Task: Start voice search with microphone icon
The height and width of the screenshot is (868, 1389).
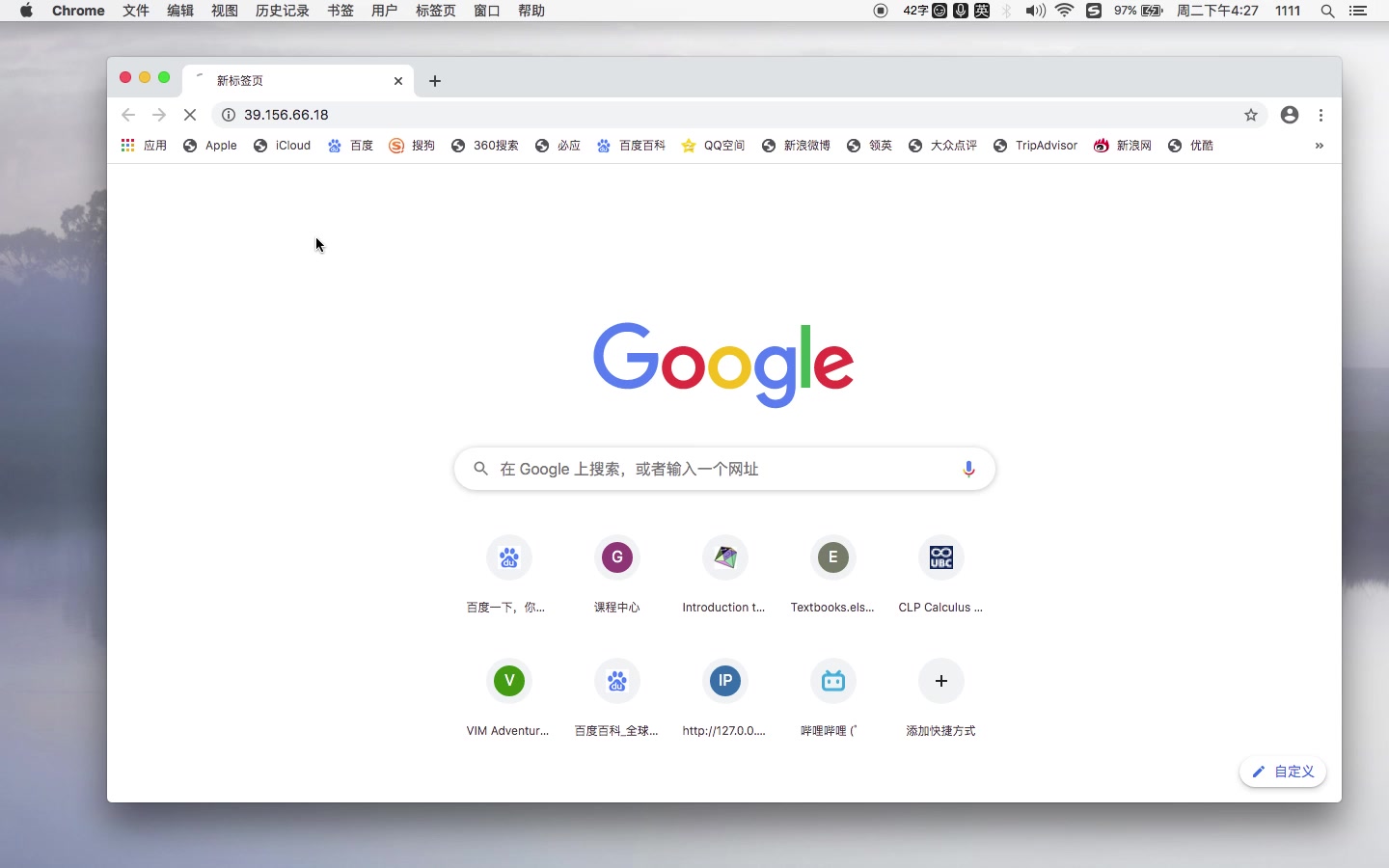Action: coord(968,469)
